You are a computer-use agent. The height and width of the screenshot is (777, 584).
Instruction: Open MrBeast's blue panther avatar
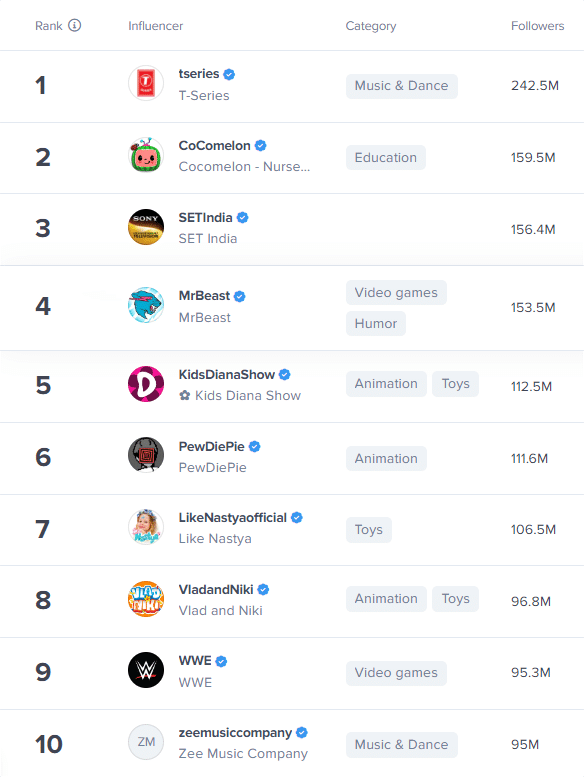[146, 305]
